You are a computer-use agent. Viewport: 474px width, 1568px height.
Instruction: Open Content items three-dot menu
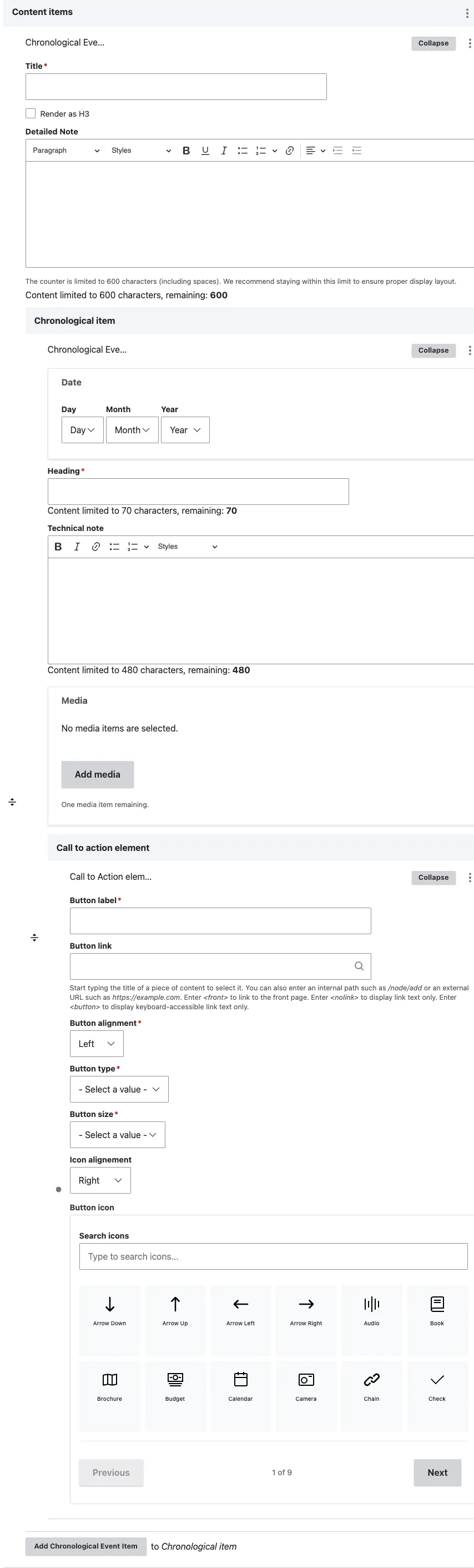[467, 13]
